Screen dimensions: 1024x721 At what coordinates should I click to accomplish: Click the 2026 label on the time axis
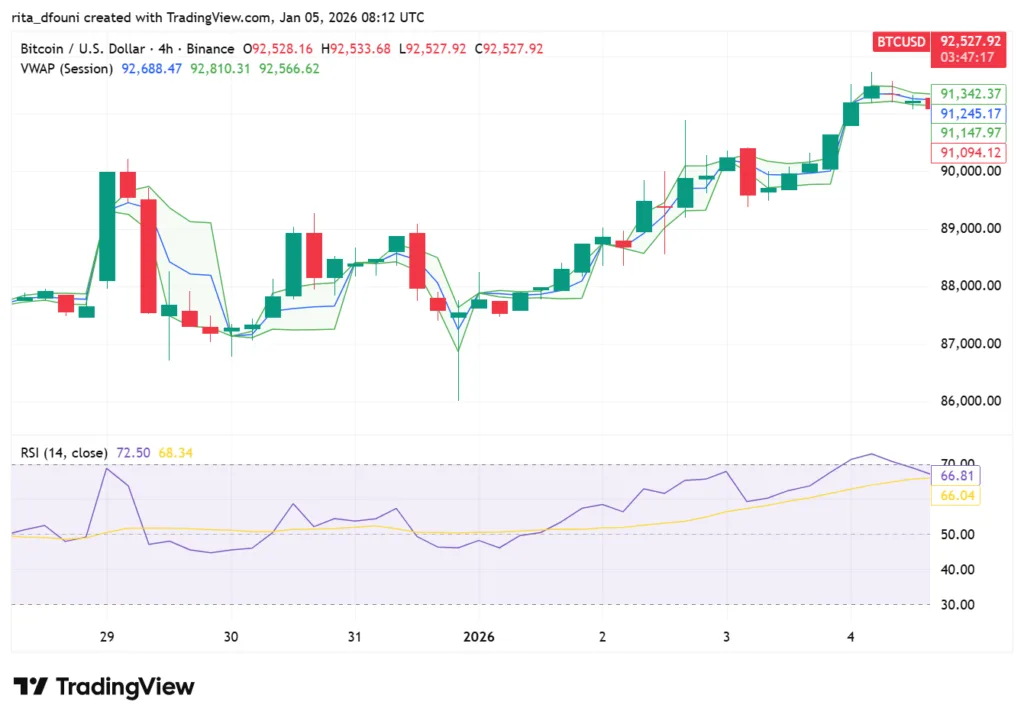click(478, 637)
